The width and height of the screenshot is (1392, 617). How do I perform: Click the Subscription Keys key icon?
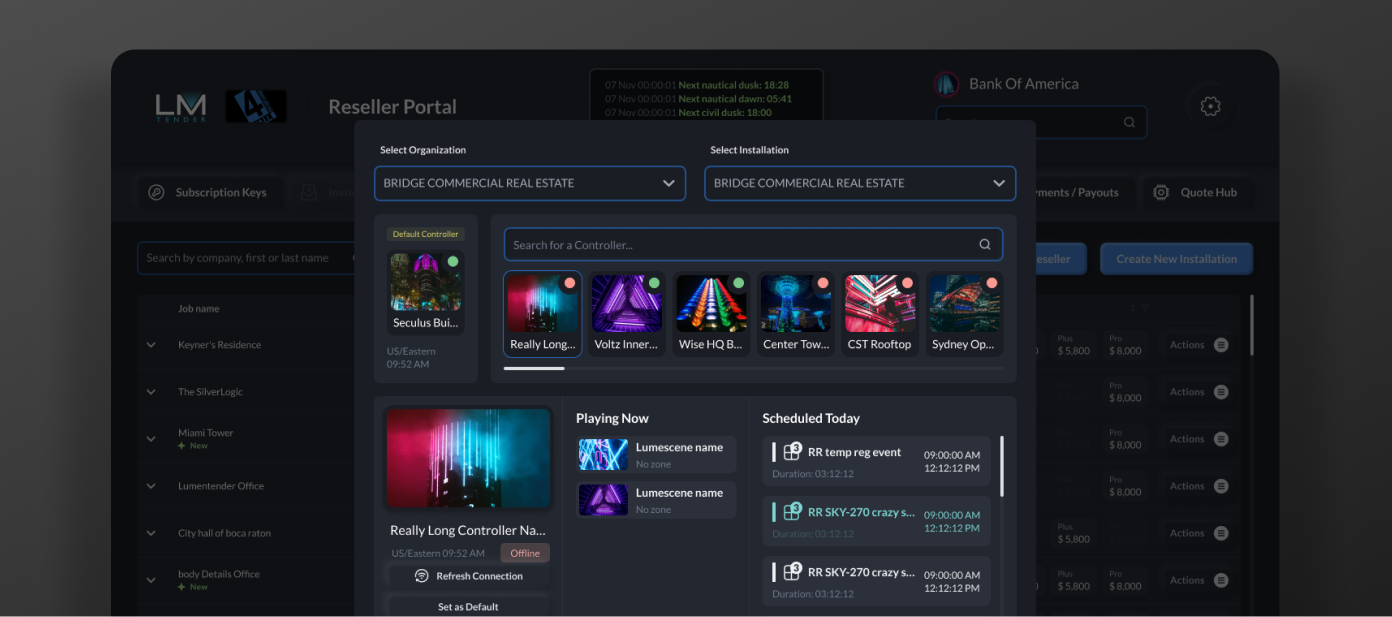tap(156, 192)
